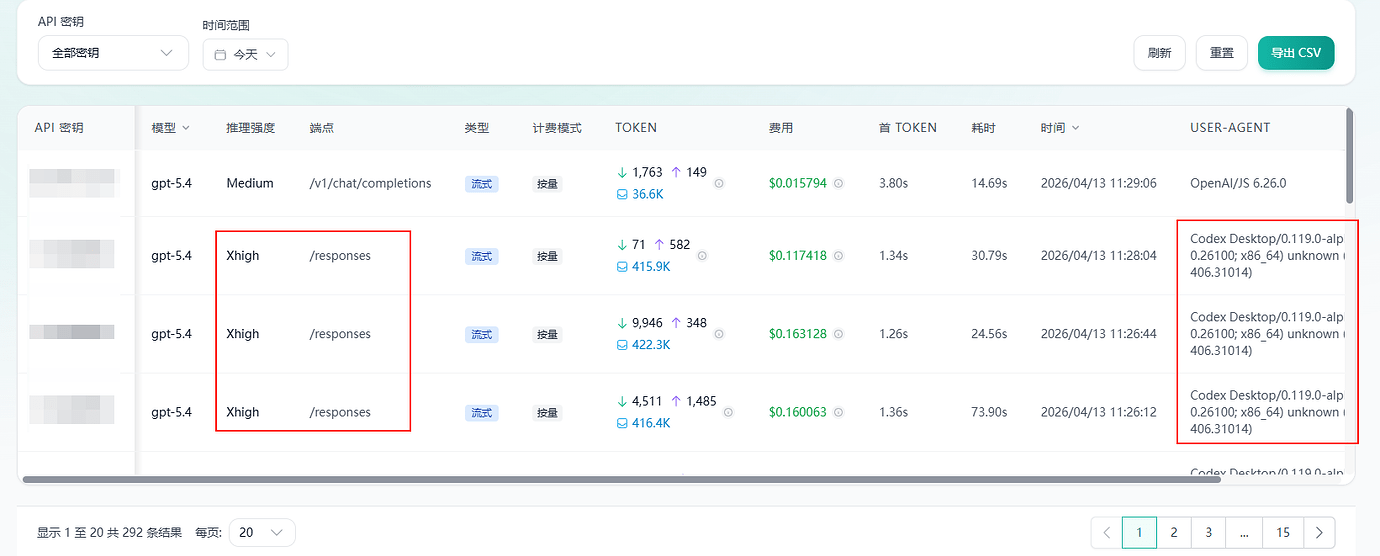Click the info icon beside the 415.9K cached tokens

tap(702, 256)
